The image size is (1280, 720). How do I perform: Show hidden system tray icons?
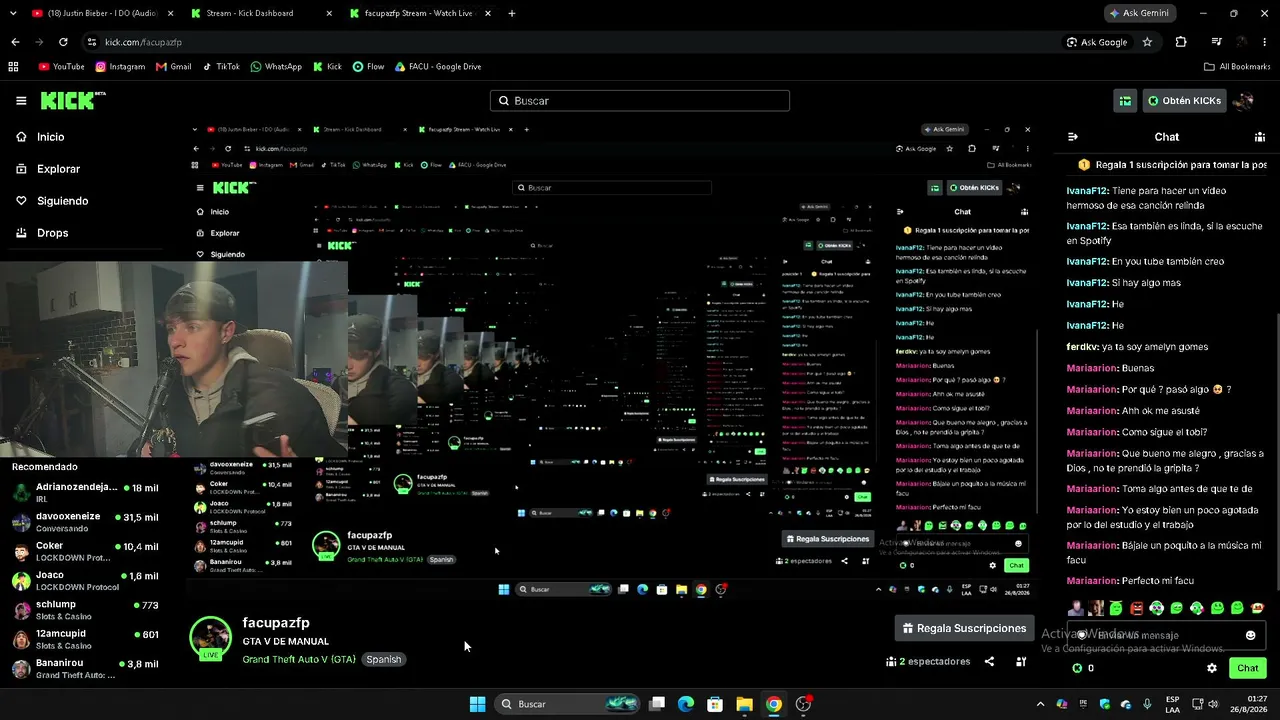(1040, 704)
